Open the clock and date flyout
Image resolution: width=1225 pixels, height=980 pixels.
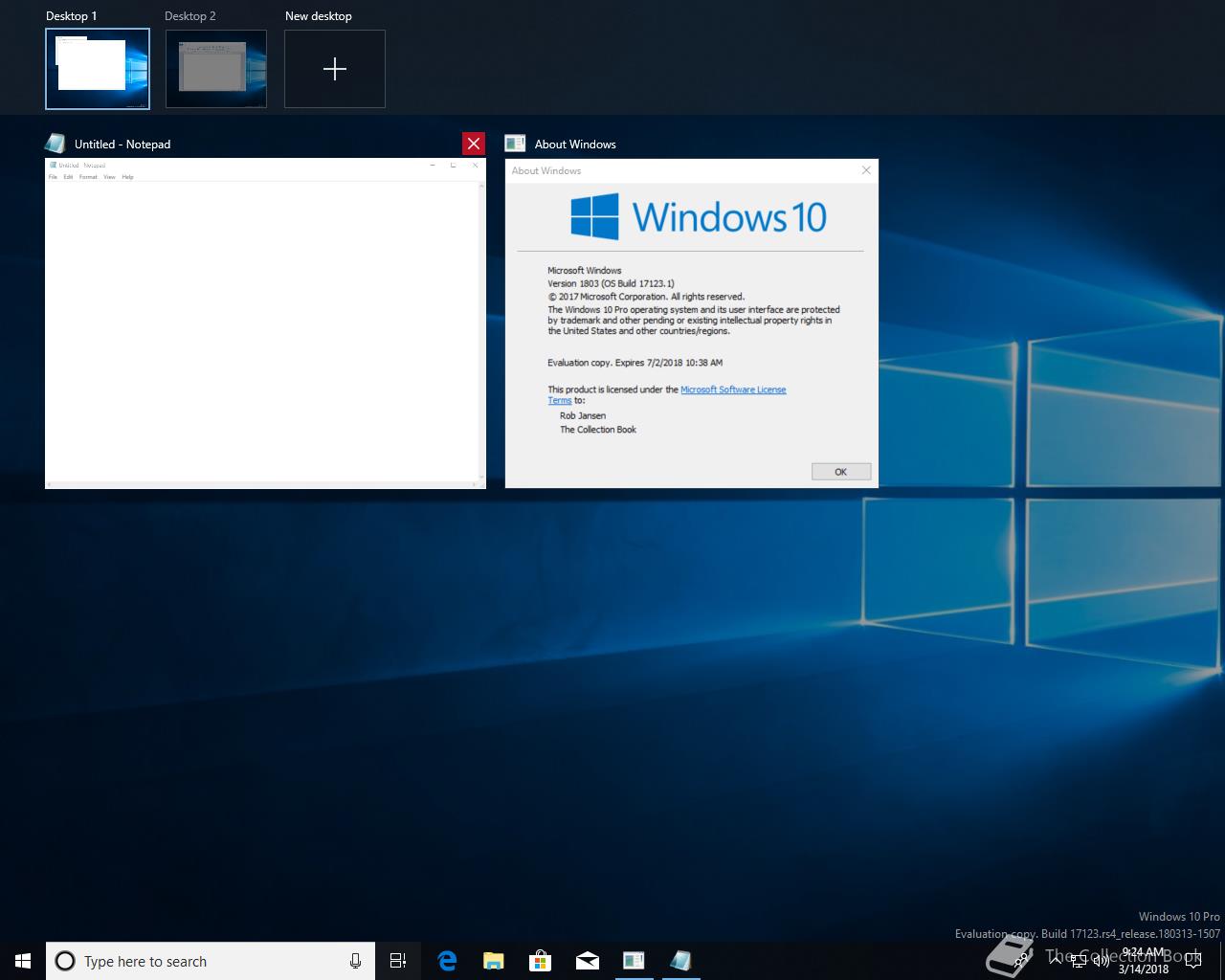1144,961
